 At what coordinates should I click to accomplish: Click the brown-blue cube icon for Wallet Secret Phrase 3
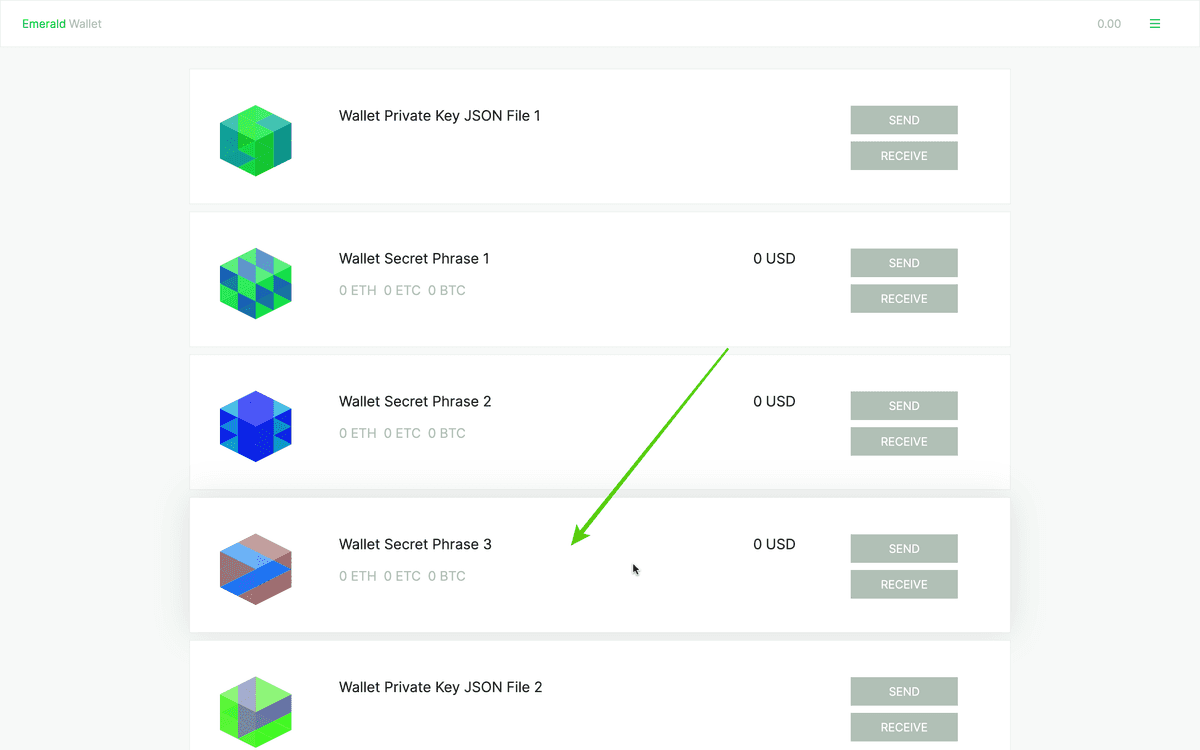pyautogui.click(x=255, y=569)
